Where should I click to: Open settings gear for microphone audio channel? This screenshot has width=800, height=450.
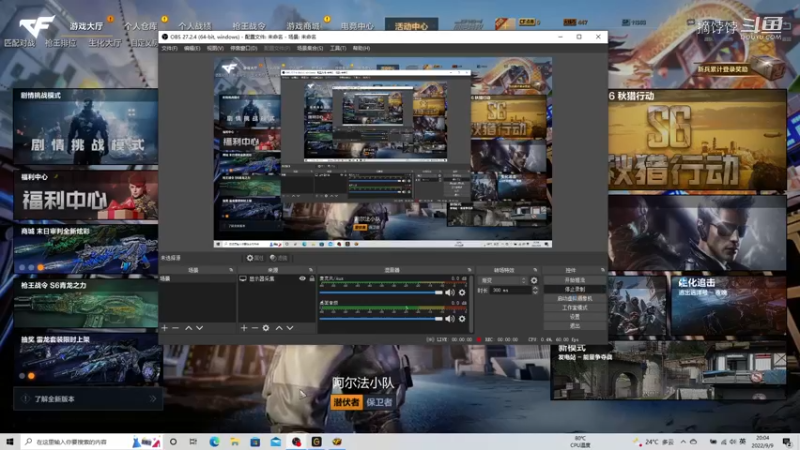462,292
